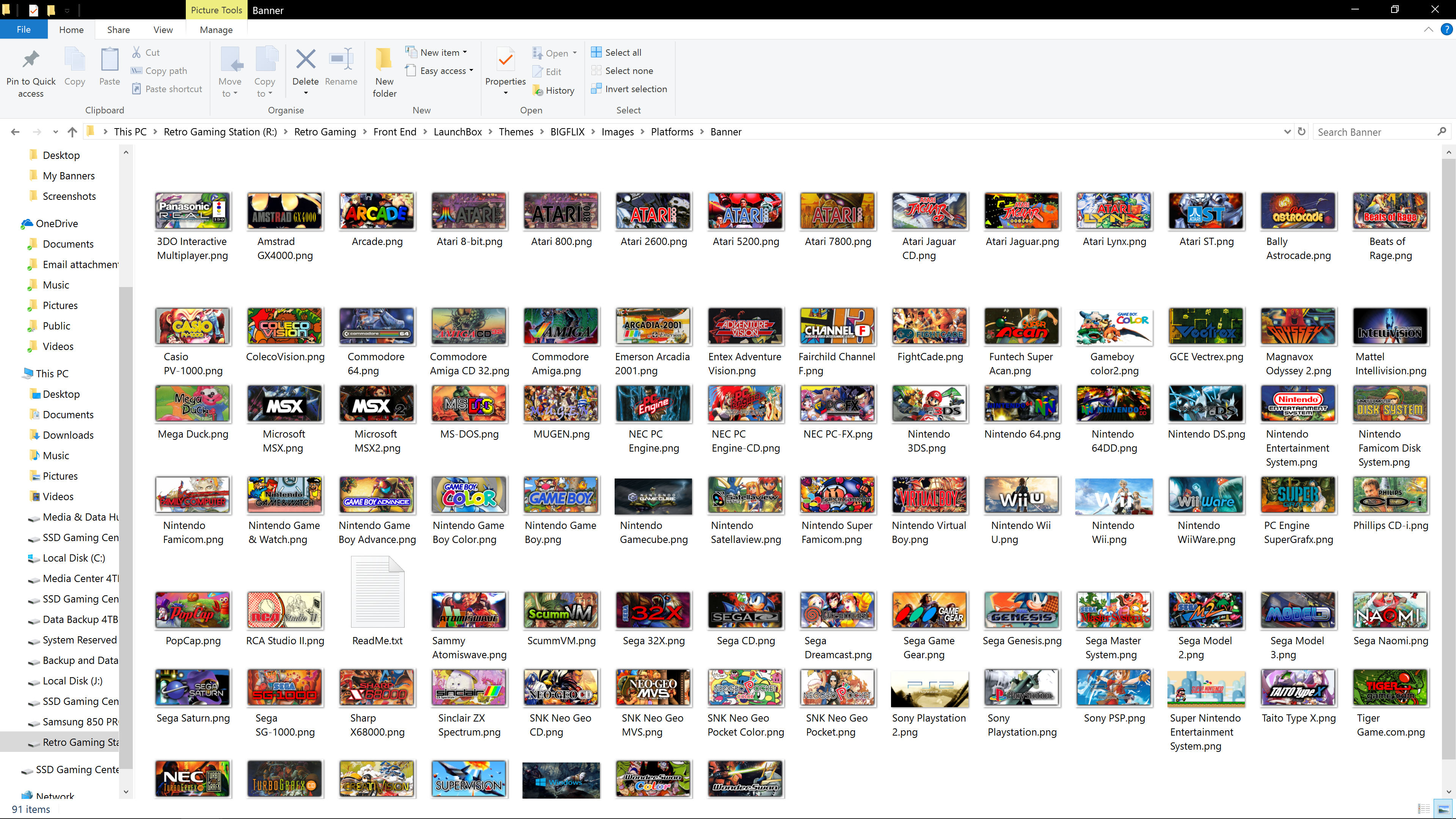Click the Copy ribbon icon

tap(75, 60)
